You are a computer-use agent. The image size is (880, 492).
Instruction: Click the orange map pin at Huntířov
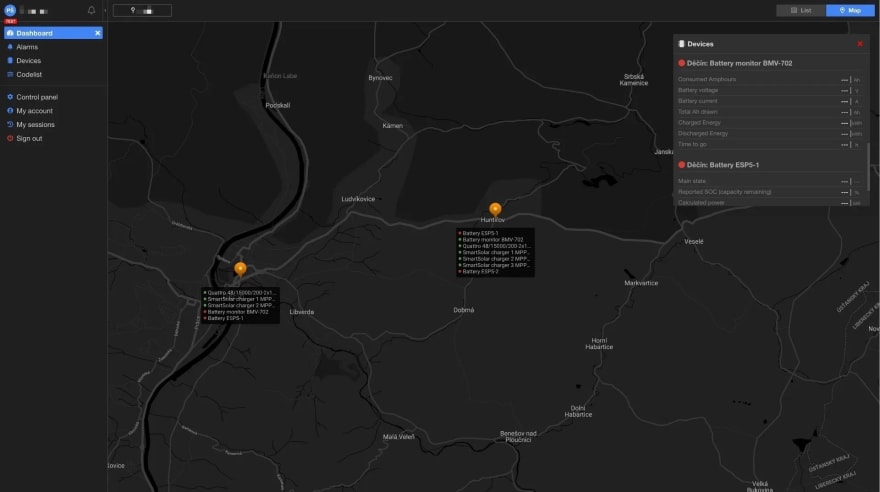pos(495,210)
